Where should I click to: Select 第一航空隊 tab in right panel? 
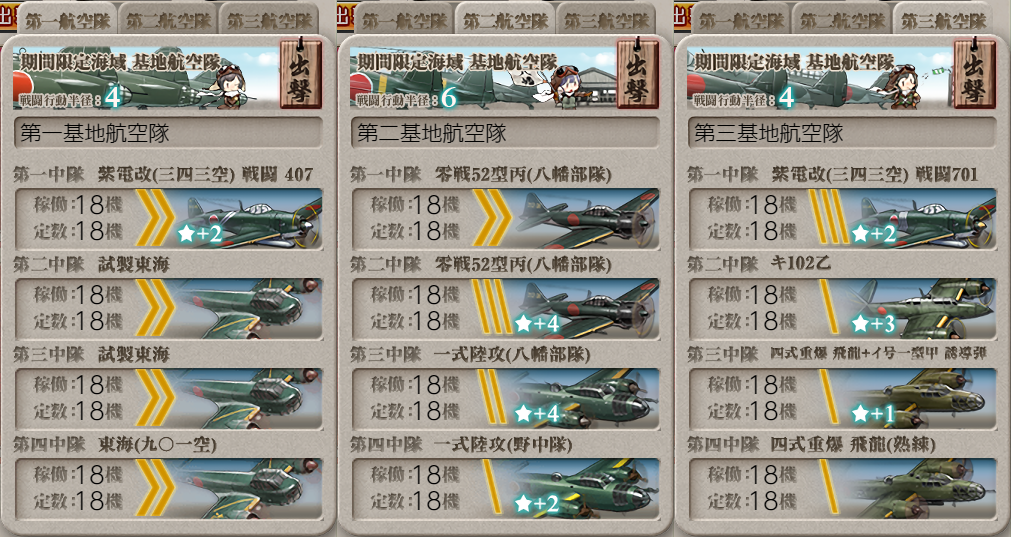click(741, 20)
